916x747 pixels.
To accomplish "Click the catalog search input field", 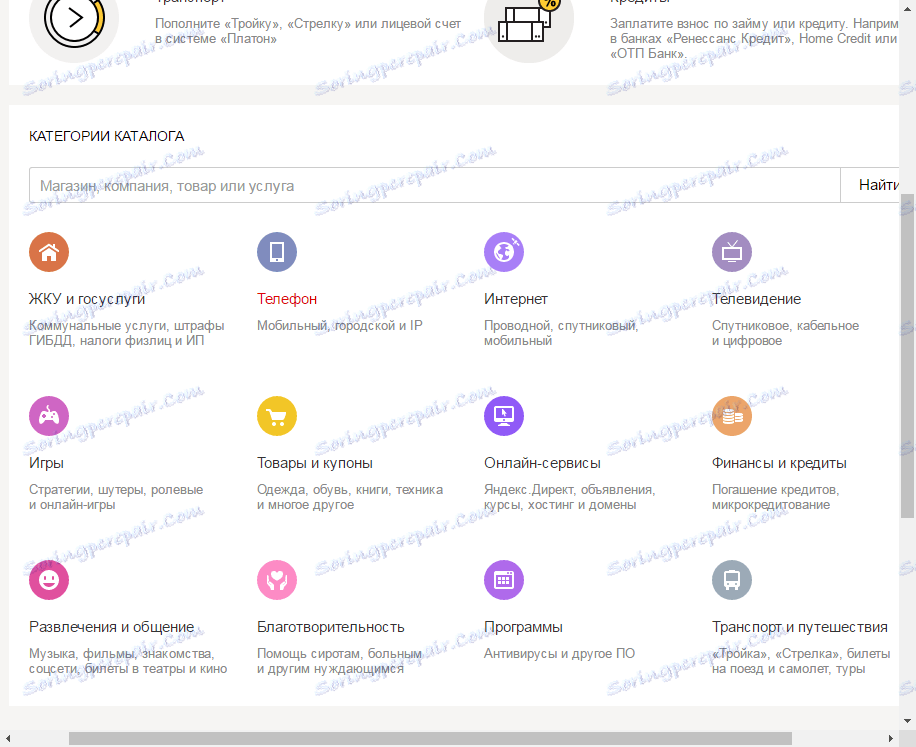I will [x=435, y=186].
